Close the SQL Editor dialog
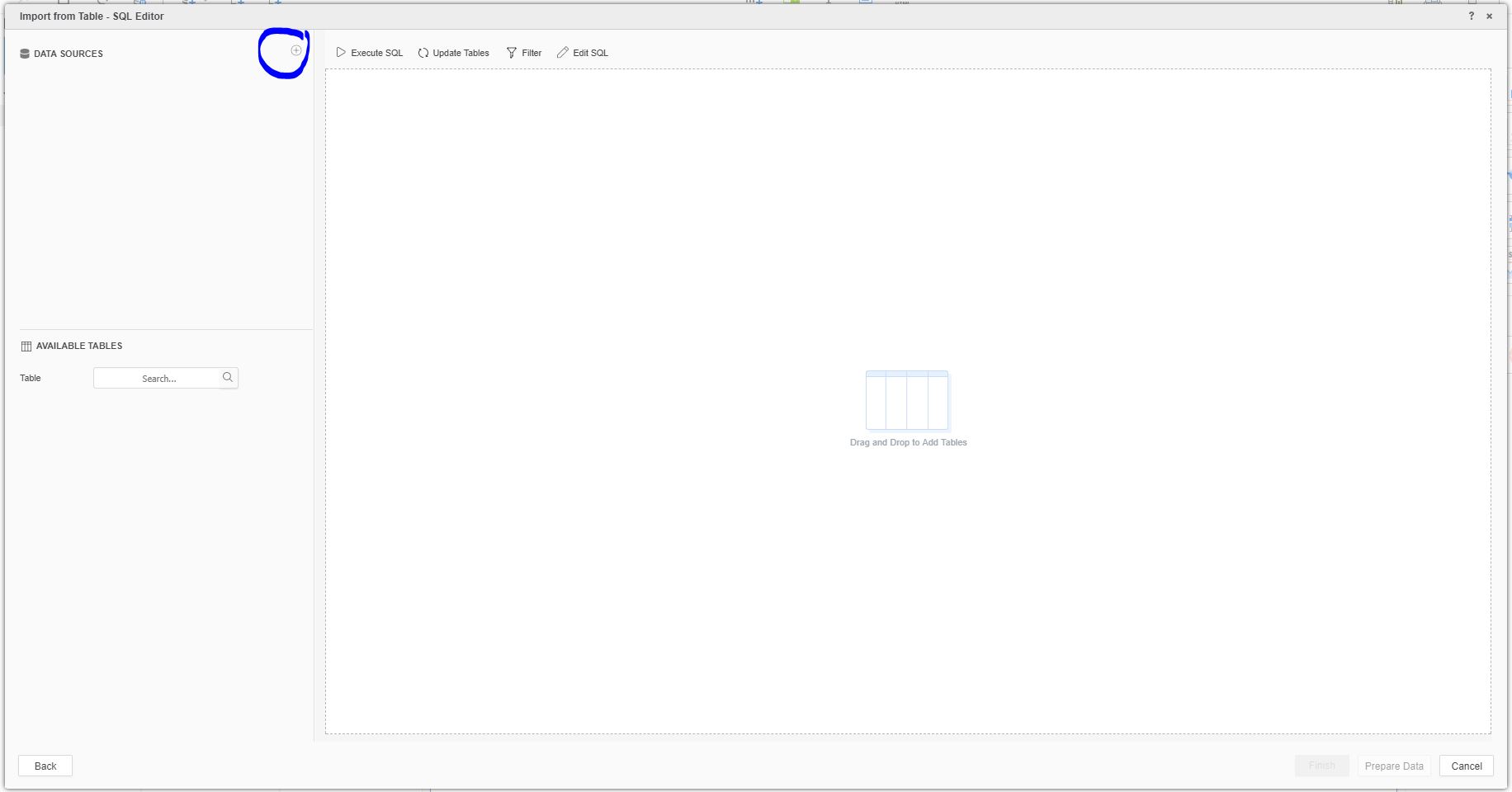Screen dimensions: 1512x792 click(1491, 16)
